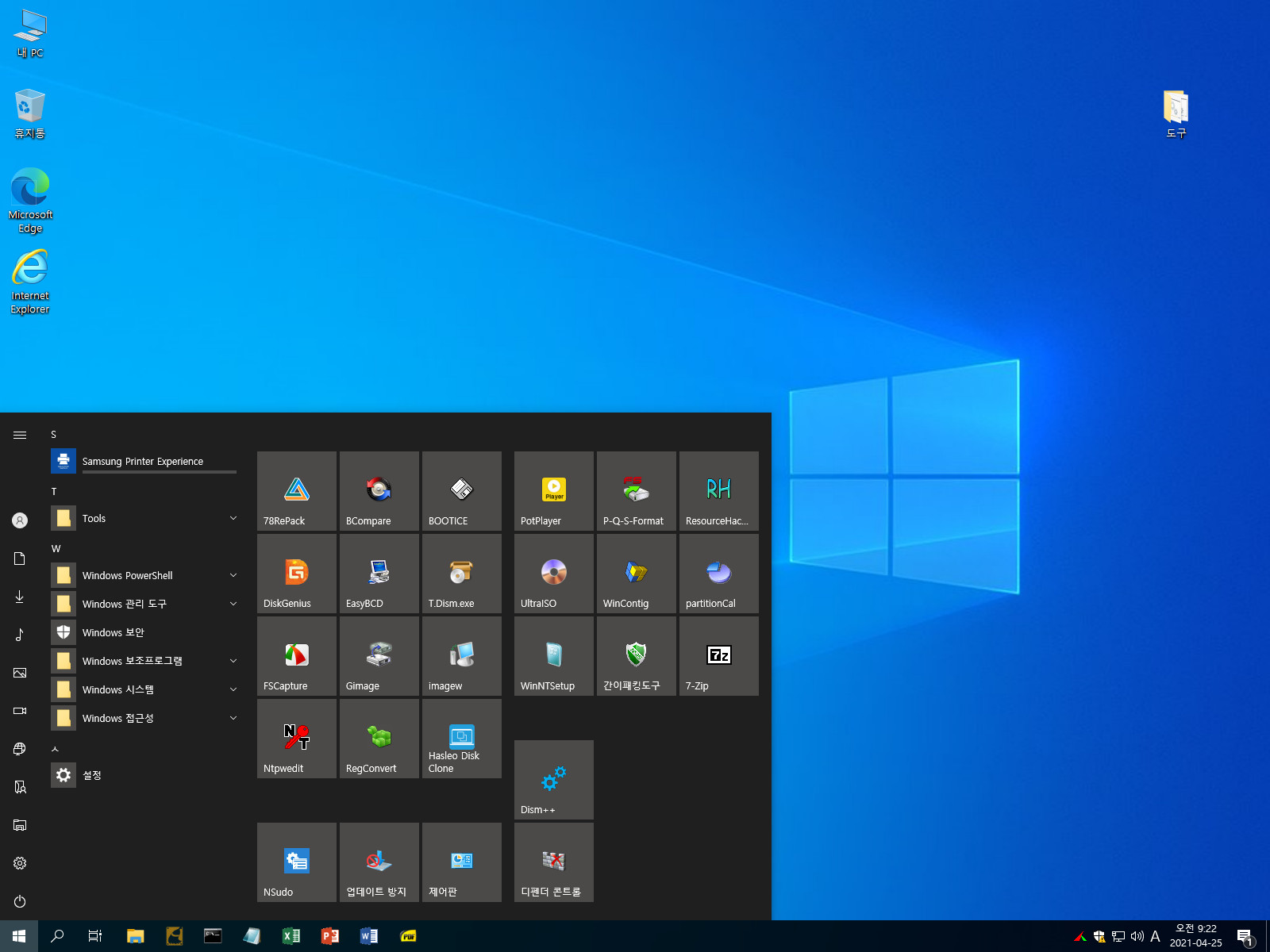
Task: Select the 휴지통 recycle bin icon
Action: pos(30,114)
